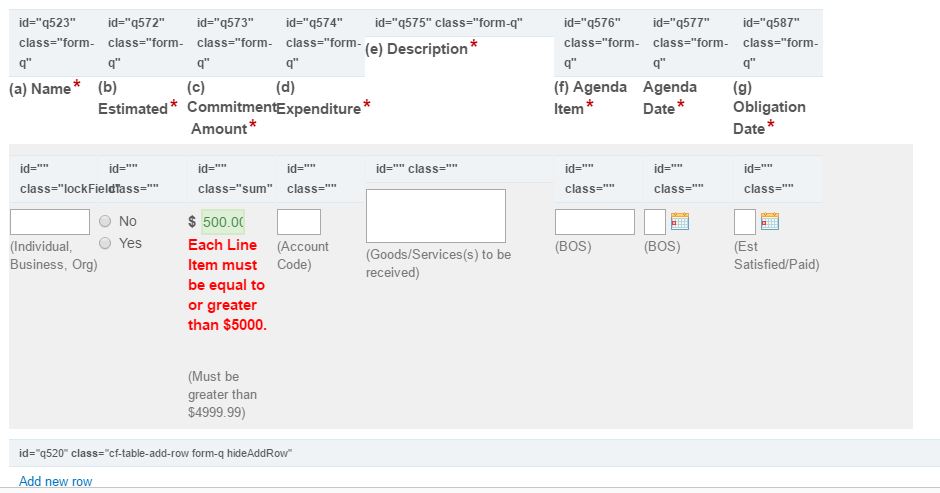Click the id="q572" debug label
Image resolution: width=940 pixels, height=493 pixels.
tap(145, 43)
